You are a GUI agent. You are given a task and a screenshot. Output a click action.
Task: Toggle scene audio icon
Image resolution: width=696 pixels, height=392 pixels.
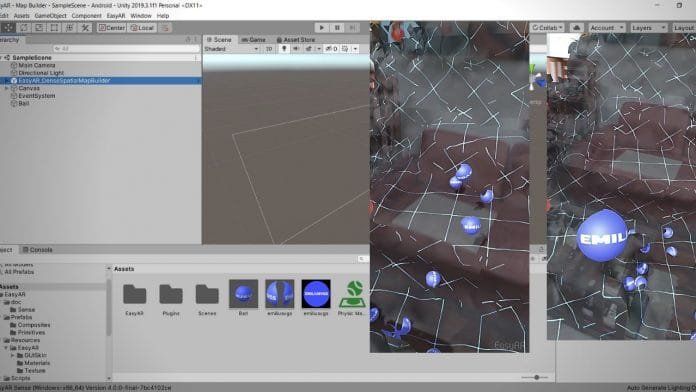[x=296, y=49]
